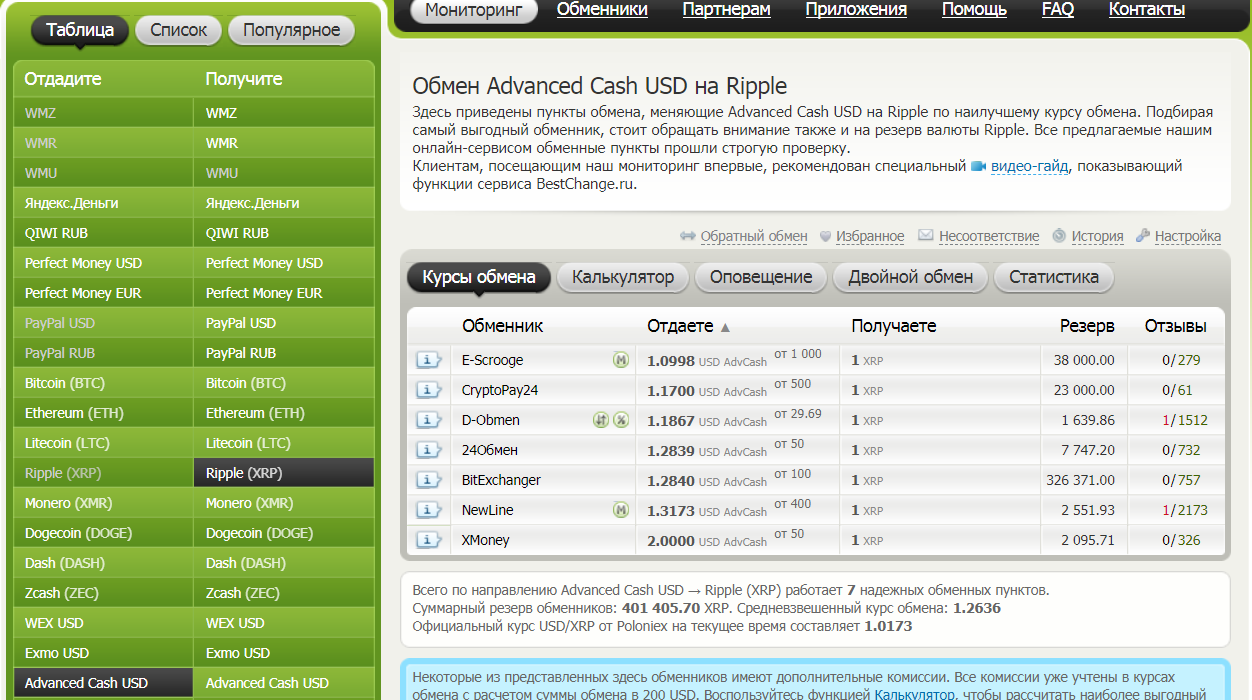Choose Bitcoin (BTC) in the Отдадите column
This screenshot has height=700, width=1252.
point(104,383)
